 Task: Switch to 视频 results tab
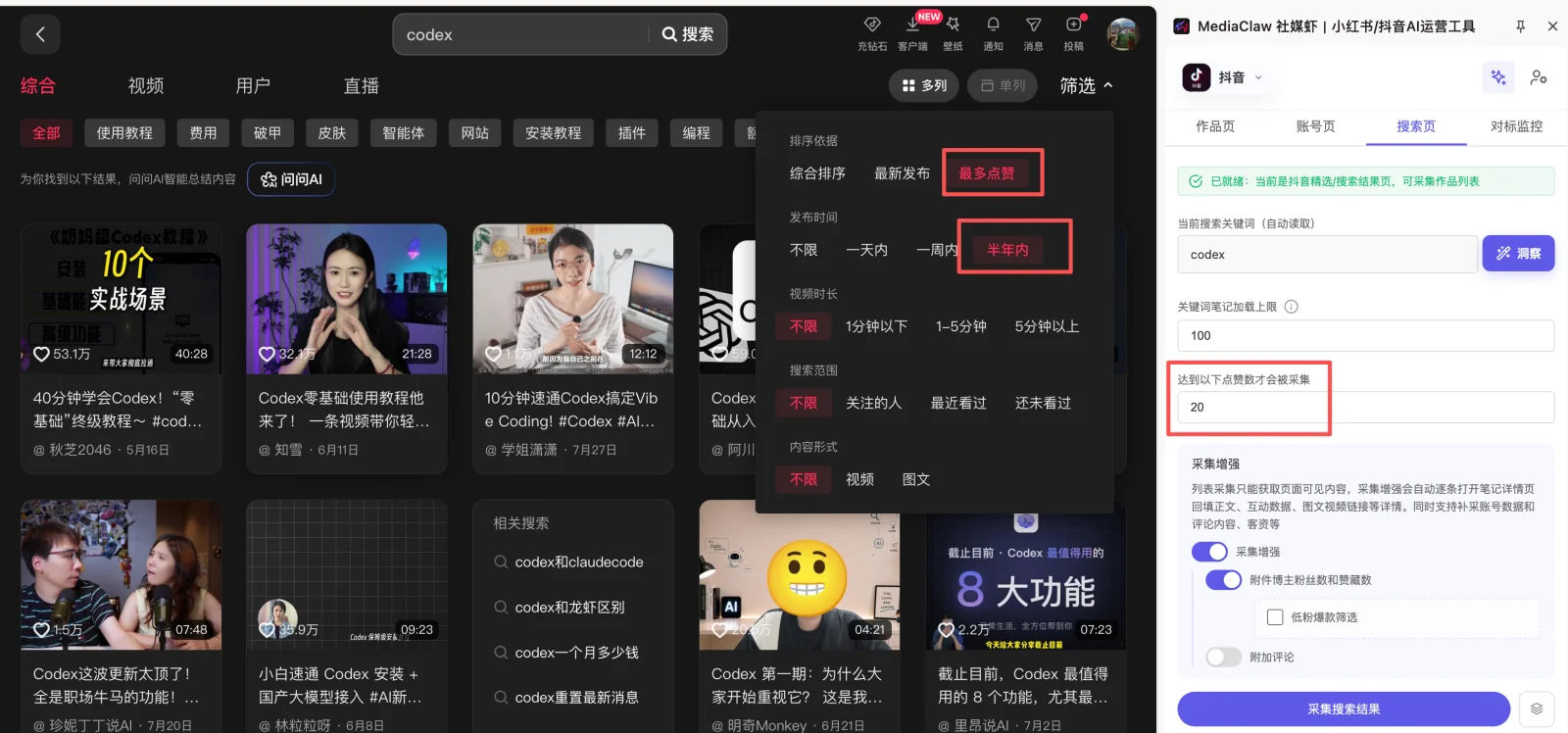coord(146,86)
